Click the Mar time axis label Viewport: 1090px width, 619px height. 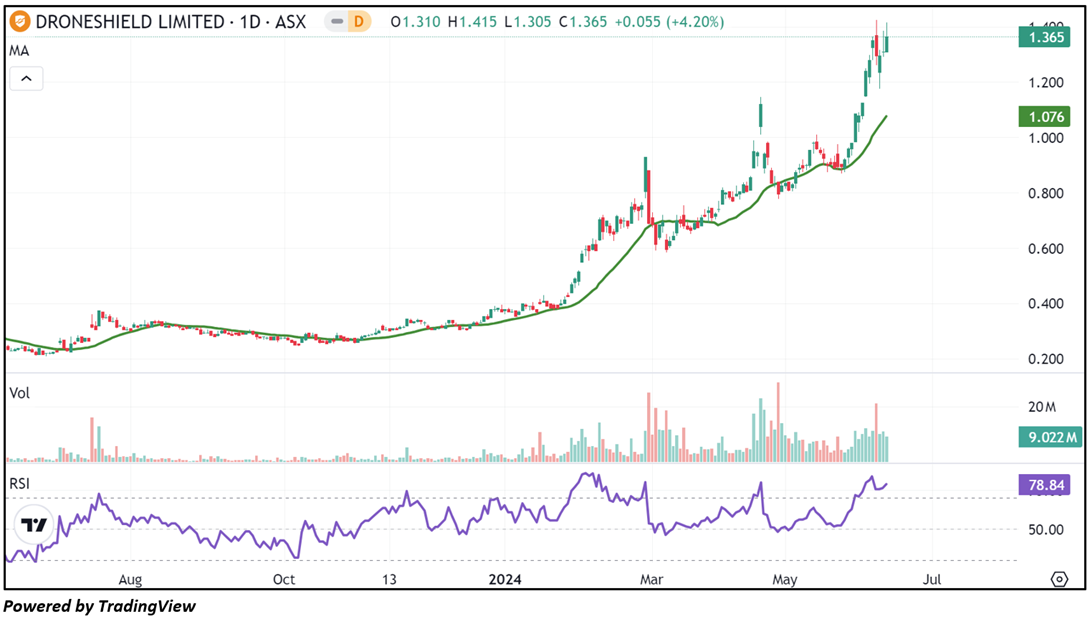[651, 579]
